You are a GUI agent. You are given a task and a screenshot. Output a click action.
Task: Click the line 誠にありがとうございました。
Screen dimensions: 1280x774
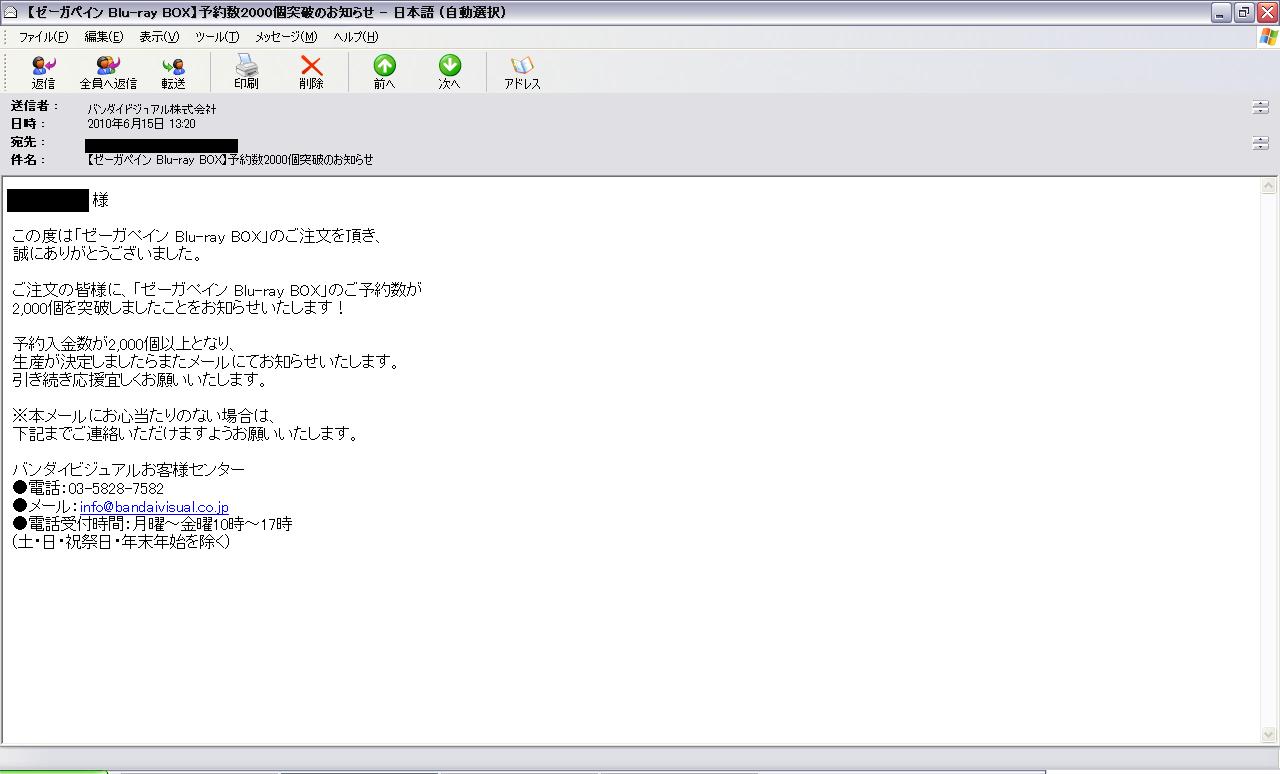(109, 254)
